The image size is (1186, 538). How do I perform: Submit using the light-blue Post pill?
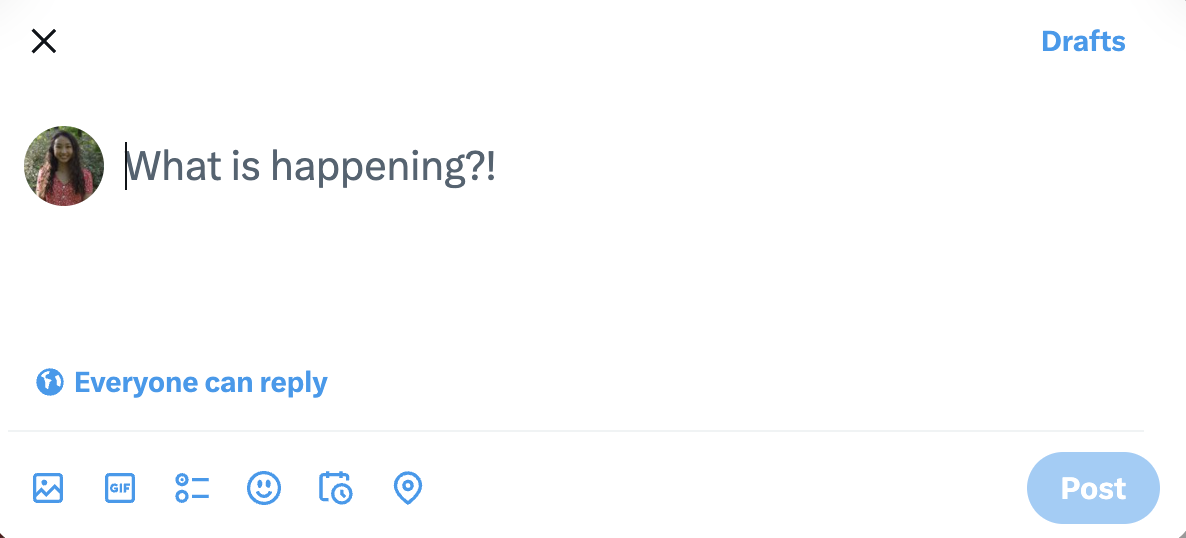click(x=1093, y=488)
